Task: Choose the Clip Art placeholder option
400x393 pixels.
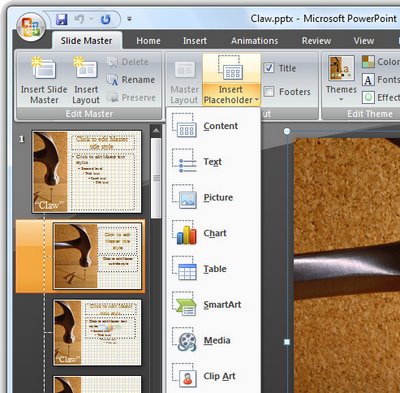Action: (213, 376)
